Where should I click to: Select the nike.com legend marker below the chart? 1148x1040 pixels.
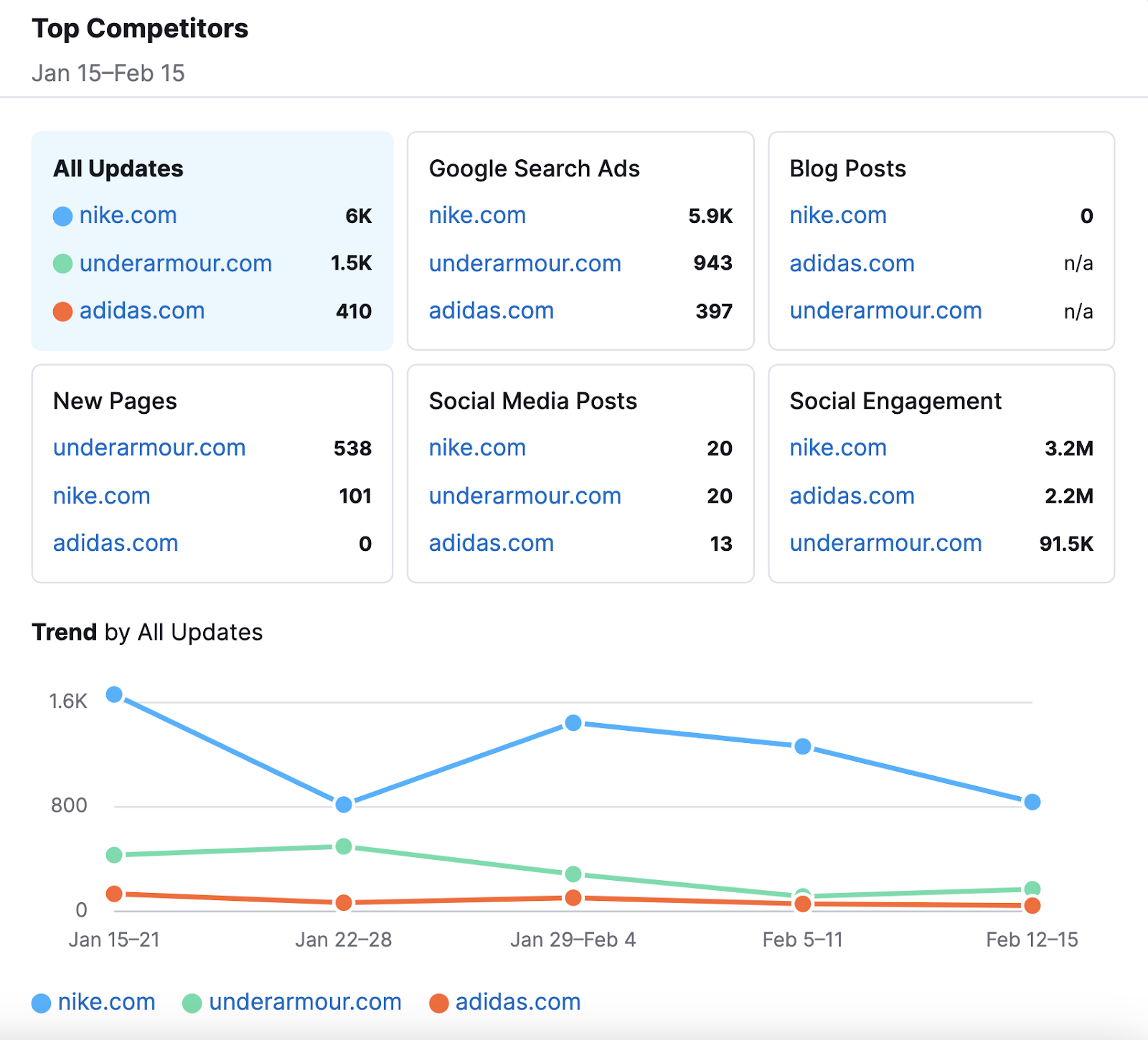point(42,1001)
